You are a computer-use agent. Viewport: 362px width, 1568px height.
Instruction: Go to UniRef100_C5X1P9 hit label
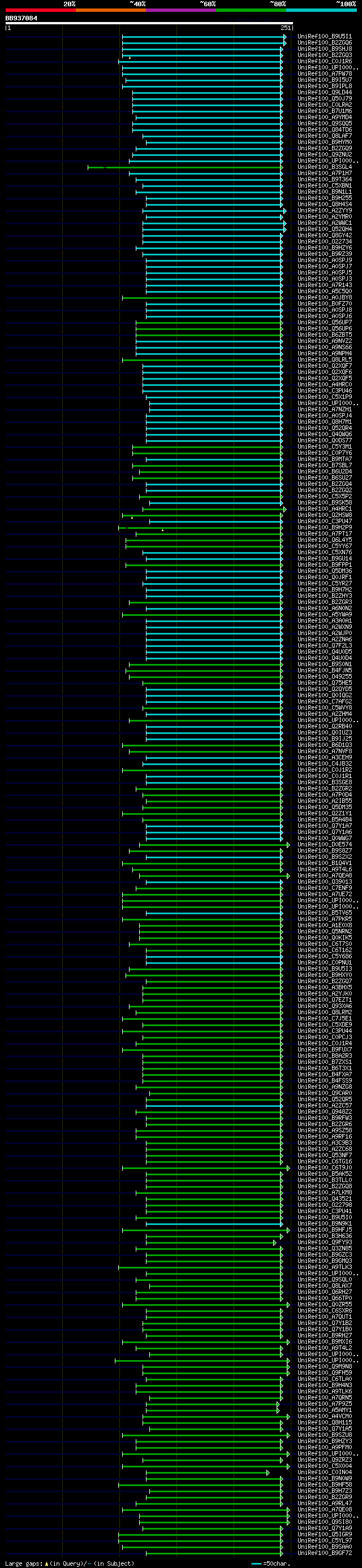324,397
